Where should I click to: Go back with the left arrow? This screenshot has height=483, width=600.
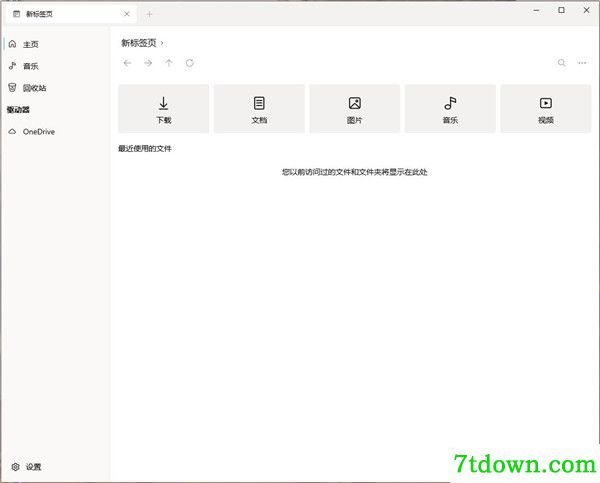[127, 63]
